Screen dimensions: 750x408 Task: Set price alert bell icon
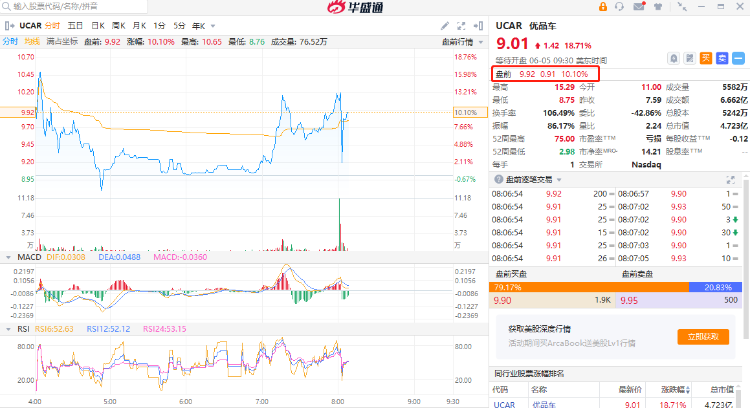point(673,58)
